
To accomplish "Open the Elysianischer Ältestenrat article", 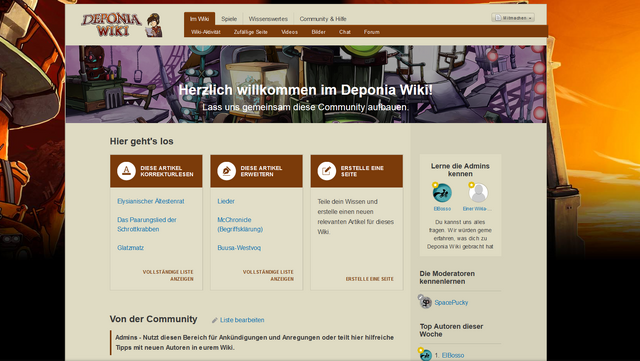I will [x=151, y=201].
